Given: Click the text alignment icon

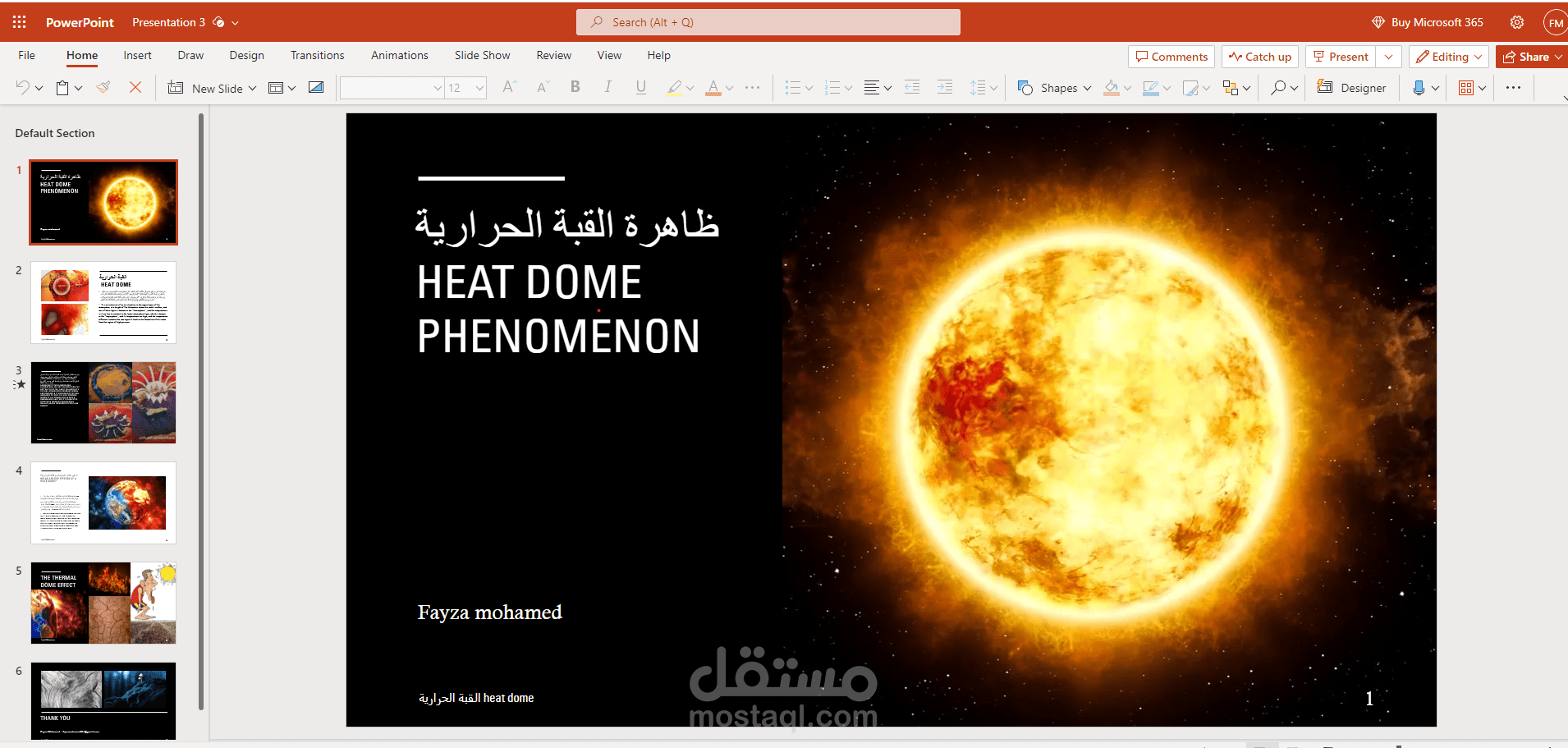Looking at the screenshot, I should click(872, 88).
